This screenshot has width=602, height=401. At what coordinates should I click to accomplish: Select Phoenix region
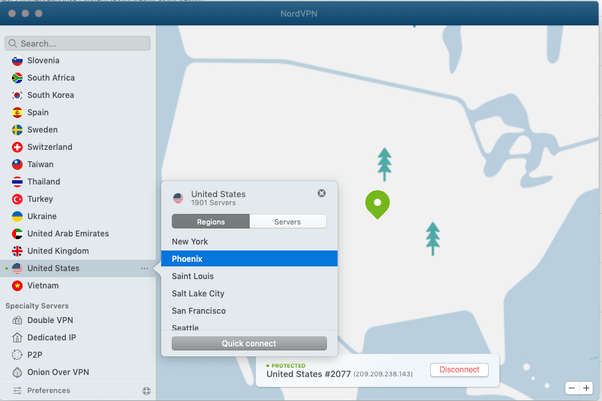(249, 259)
